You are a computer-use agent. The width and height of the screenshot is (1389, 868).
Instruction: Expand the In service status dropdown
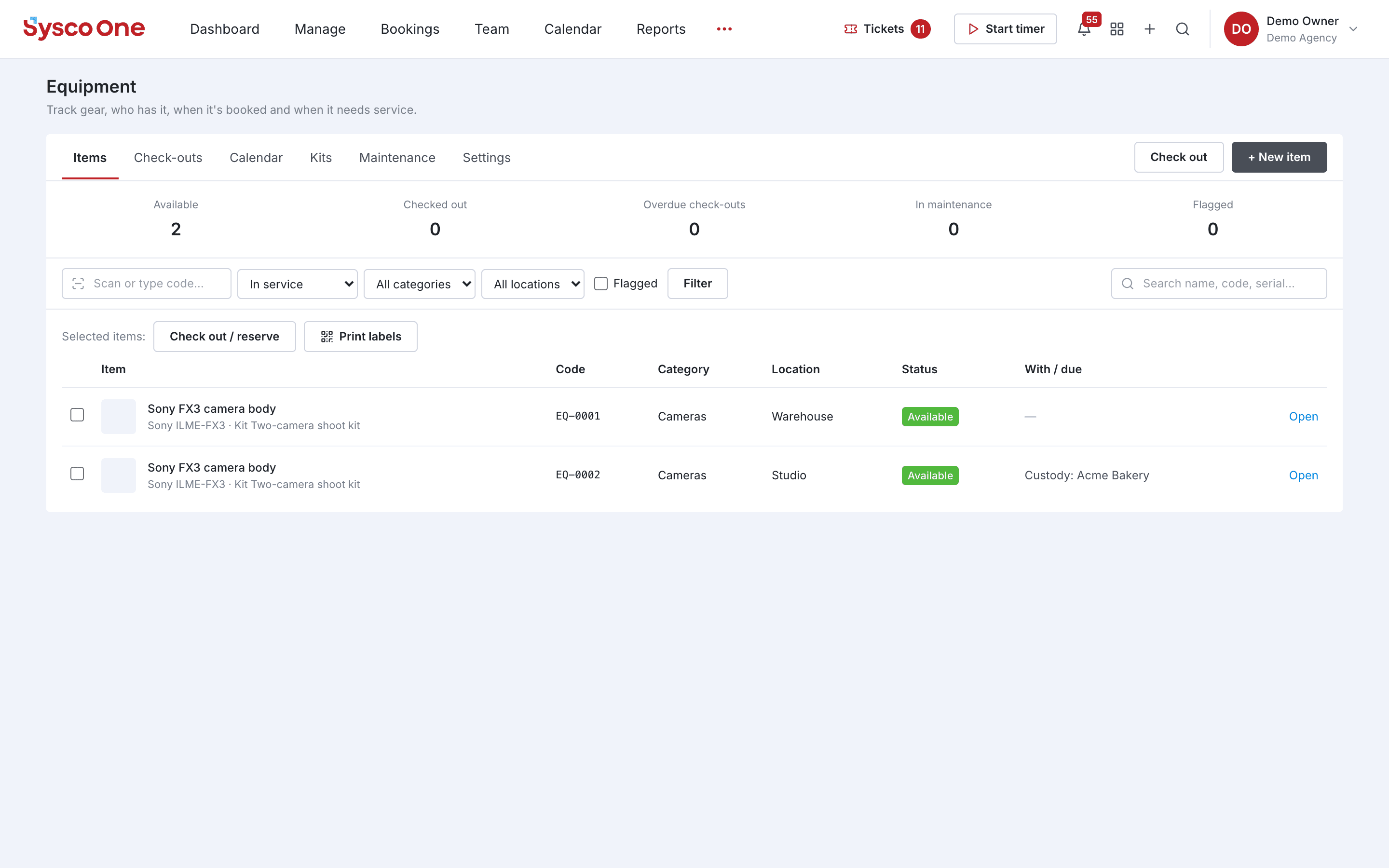[297, 284]
